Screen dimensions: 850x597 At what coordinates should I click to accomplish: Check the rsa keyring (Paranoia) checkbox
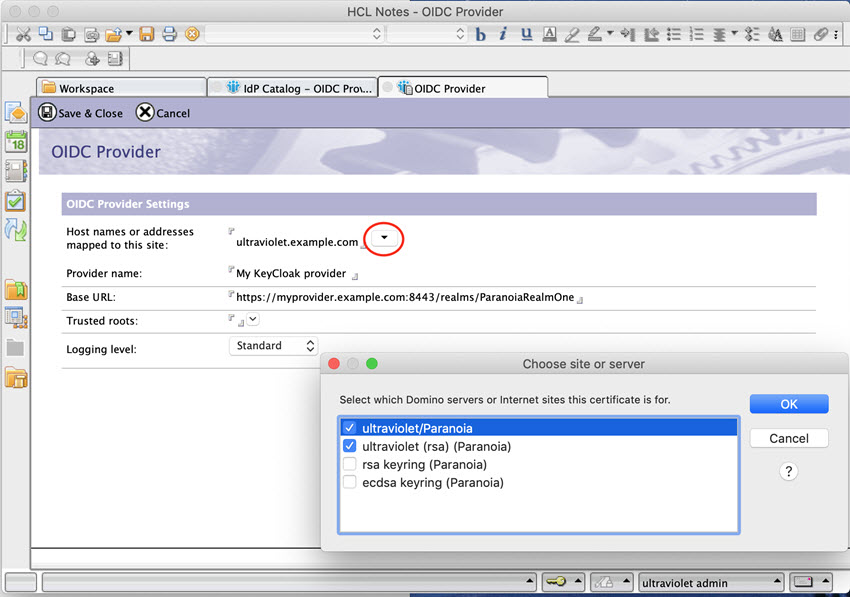coord(350,464)
